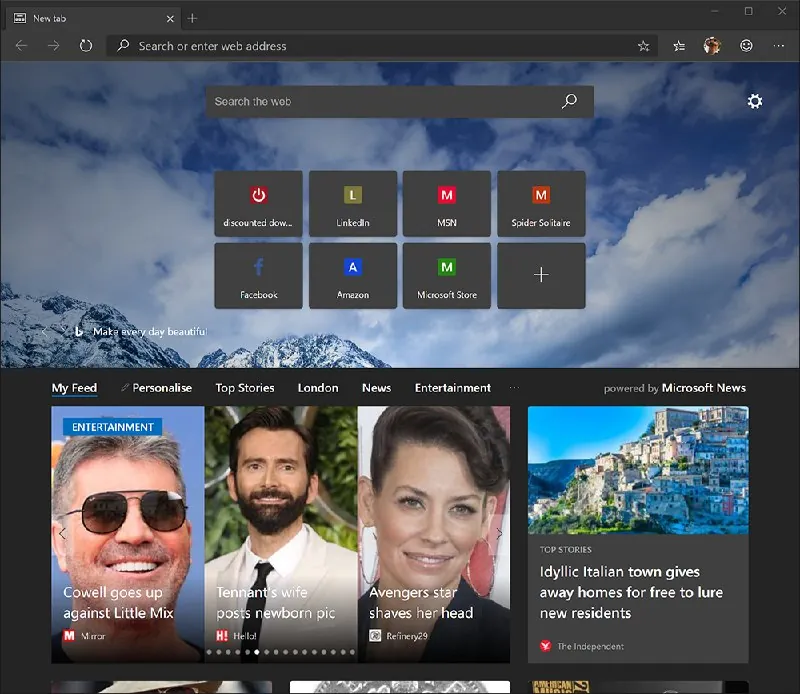Open the browser Settings and more menu
This screenshot has height=694, width=800.
(779, 46)
